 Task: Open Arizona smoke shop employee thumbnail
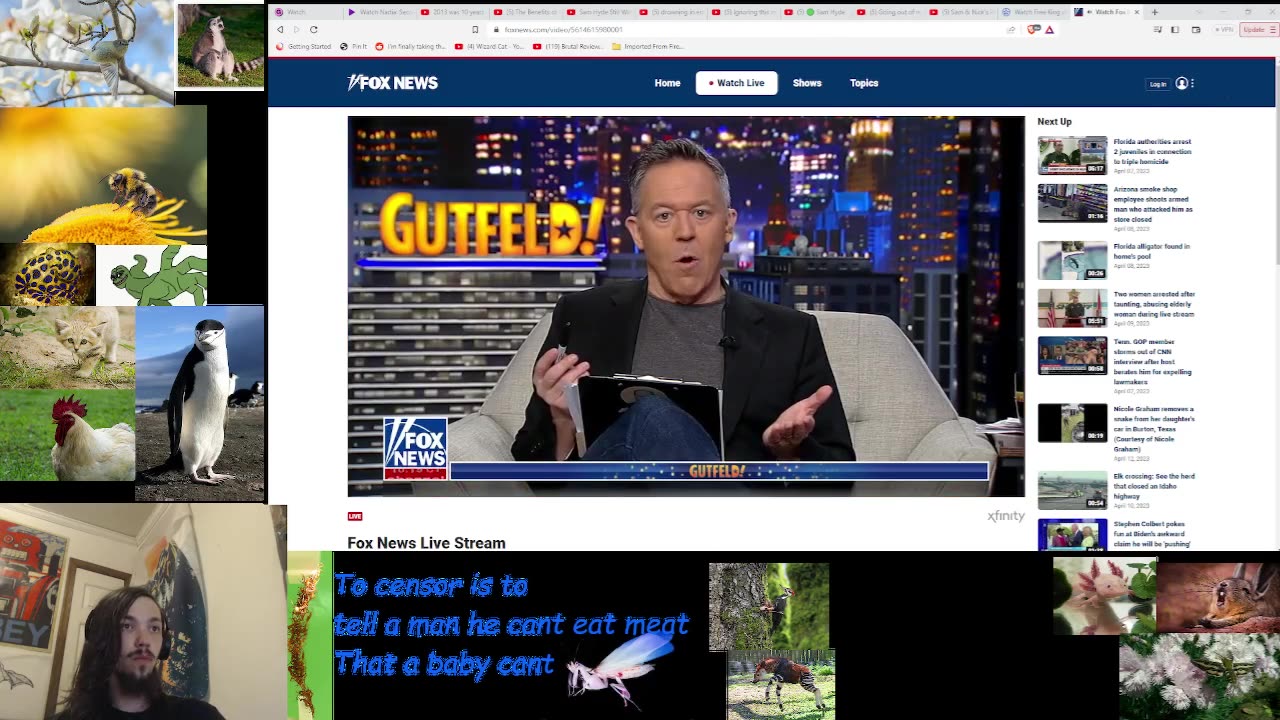[x=1072, y=203]
